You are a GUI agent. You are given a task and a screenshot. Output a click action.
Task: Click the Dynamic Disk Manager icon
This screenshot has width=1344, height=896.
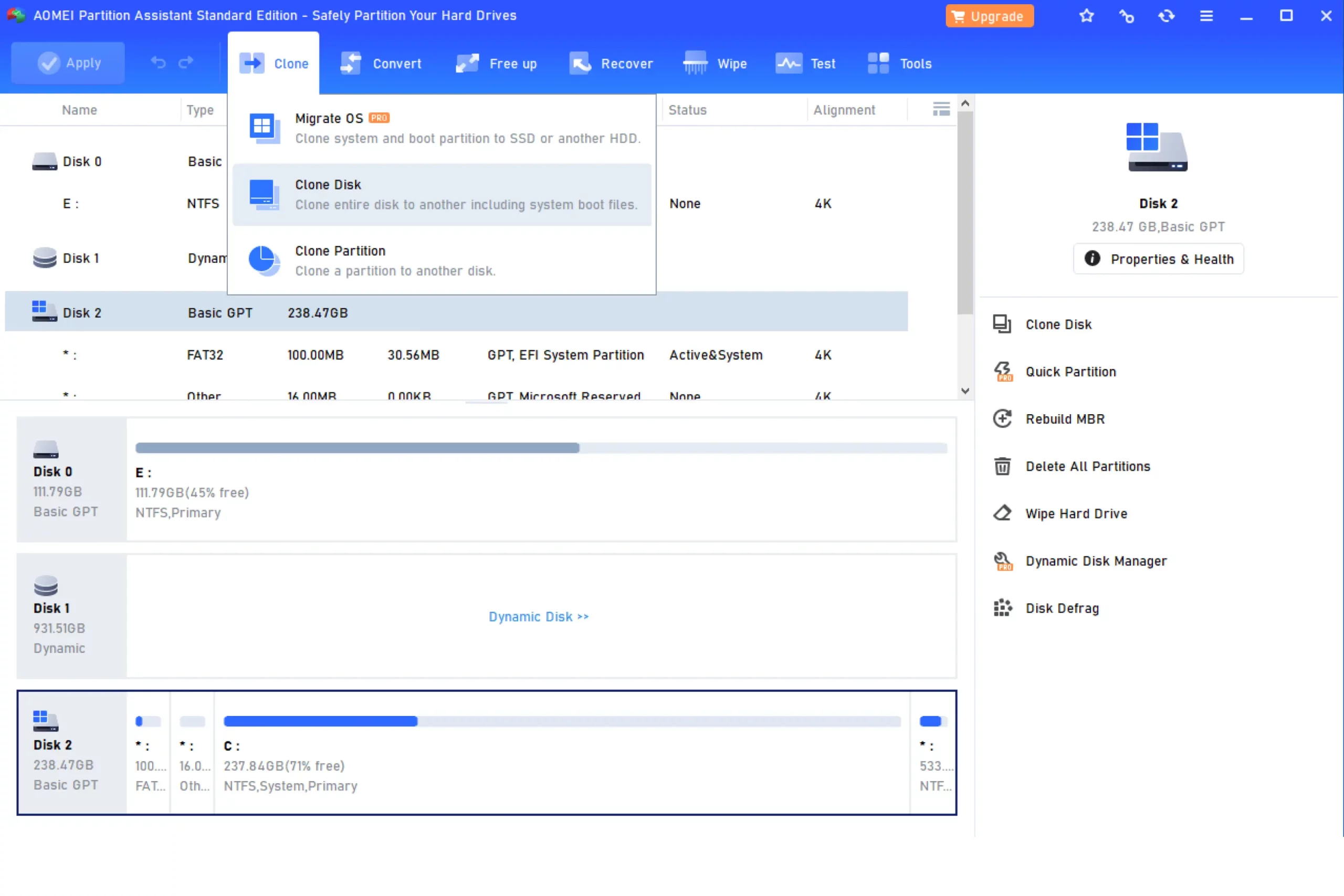pos(1002,561)
